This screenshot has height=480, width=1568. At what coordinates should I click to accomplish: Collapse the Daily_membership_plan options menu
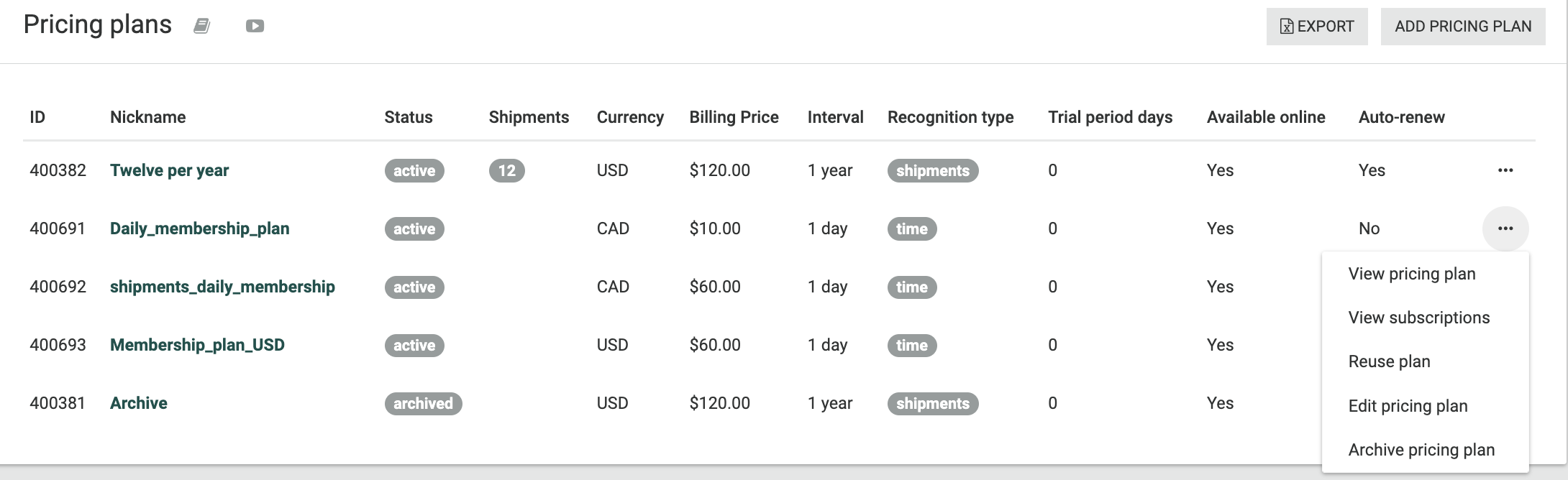[1505, 229]
